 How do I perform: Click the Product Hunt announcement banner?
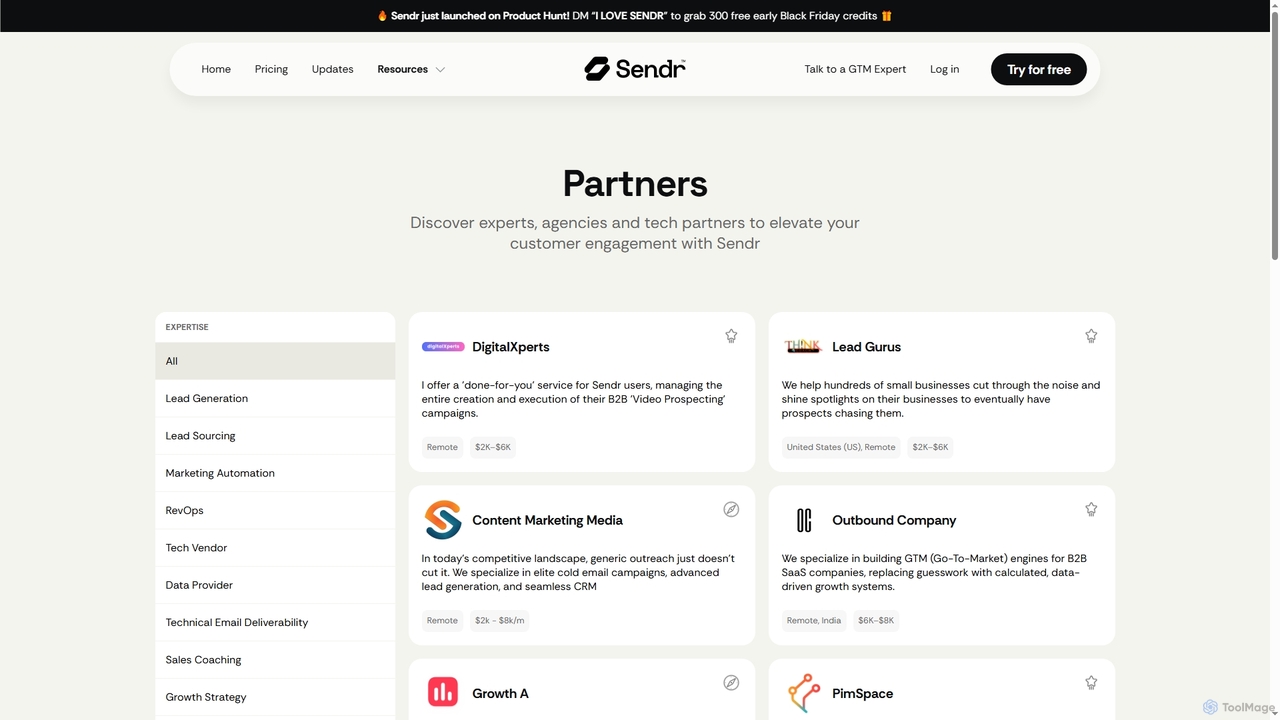[635, 16]
